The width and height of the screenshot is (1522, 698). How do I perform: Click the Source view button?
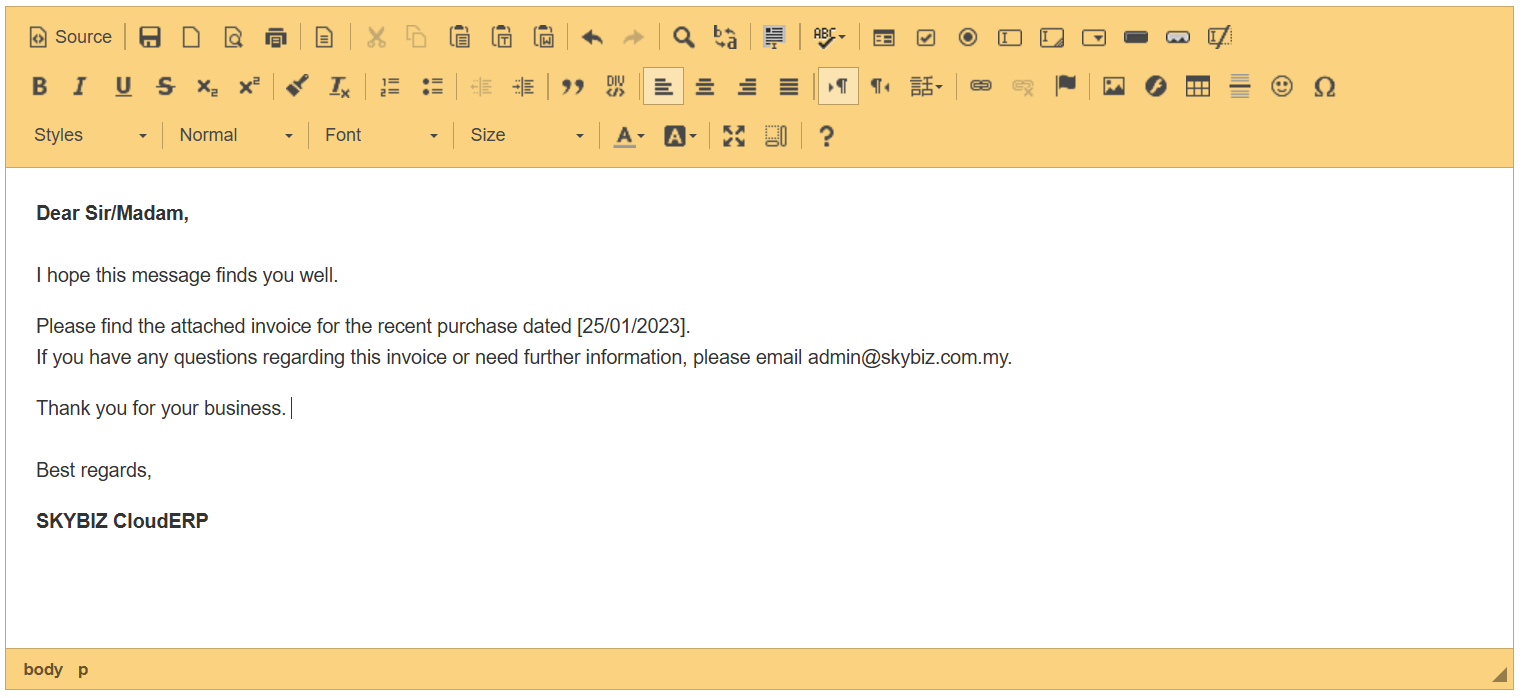point(70,37)
